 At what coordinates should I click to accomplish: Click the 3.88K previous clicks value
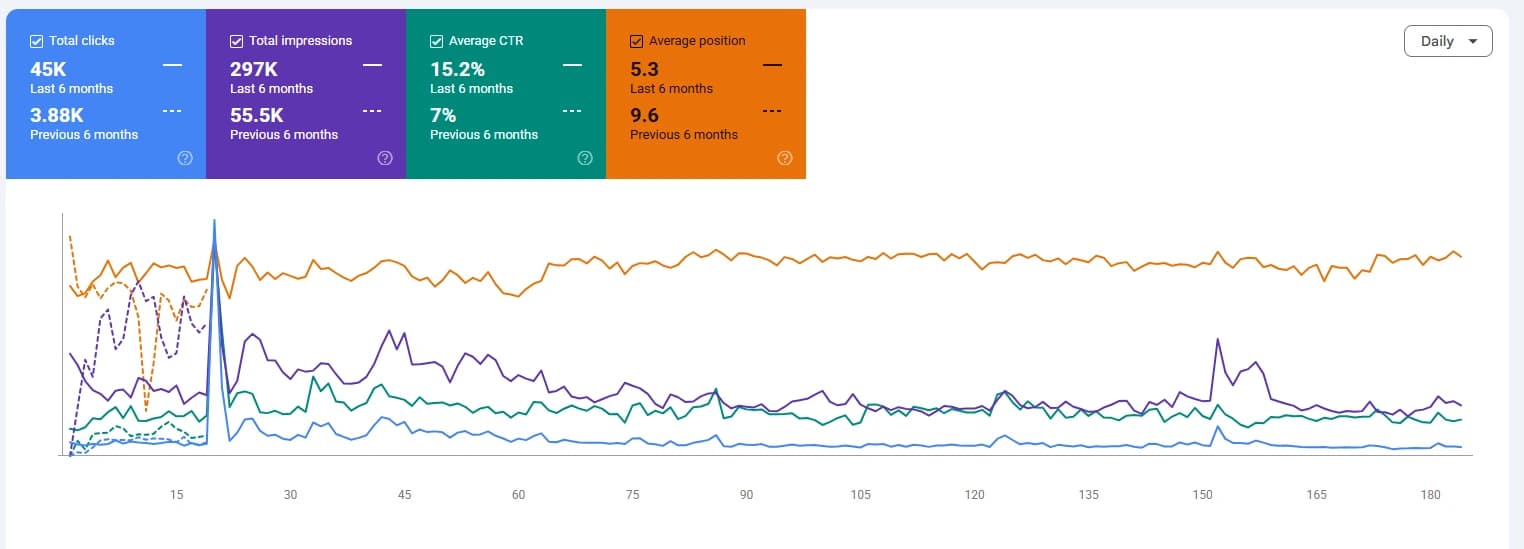(x=57, y=115)
